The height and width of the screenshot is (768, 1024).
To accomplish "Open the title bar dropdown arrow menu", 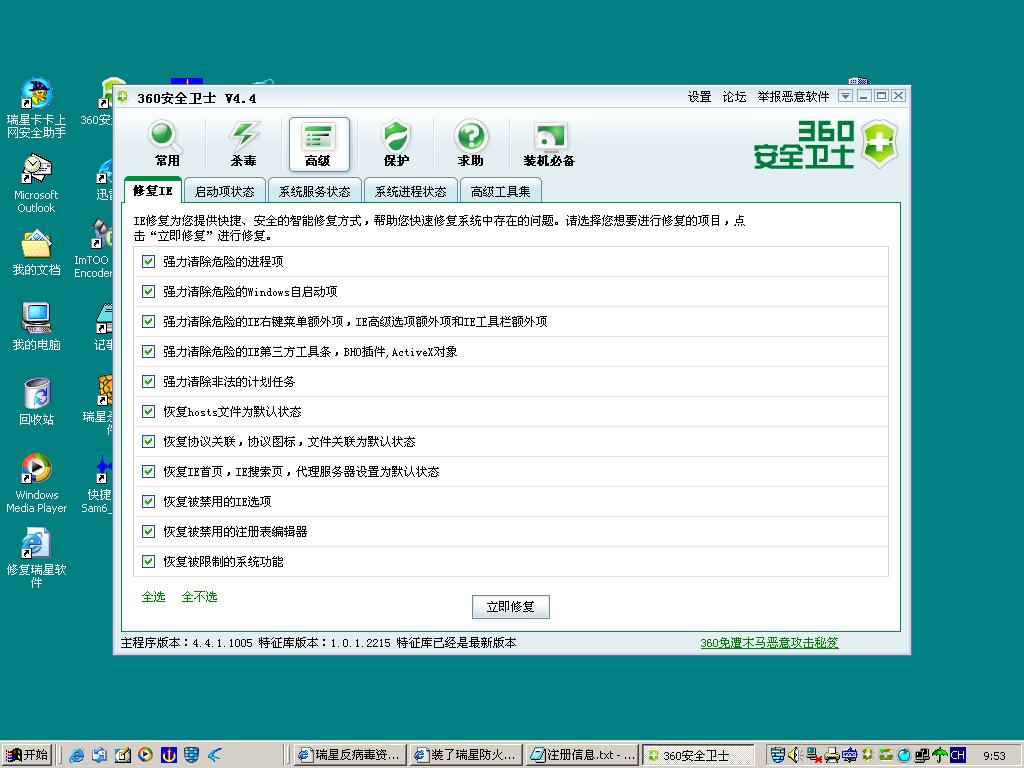I will 845,96.
